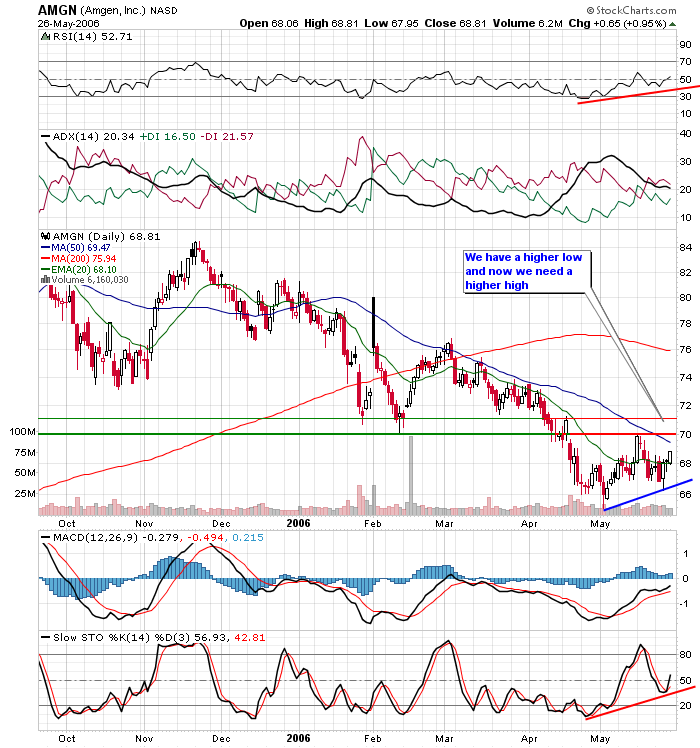Click the 'EMA(20) 68.10' legend entry

click(x=84, y=270)
